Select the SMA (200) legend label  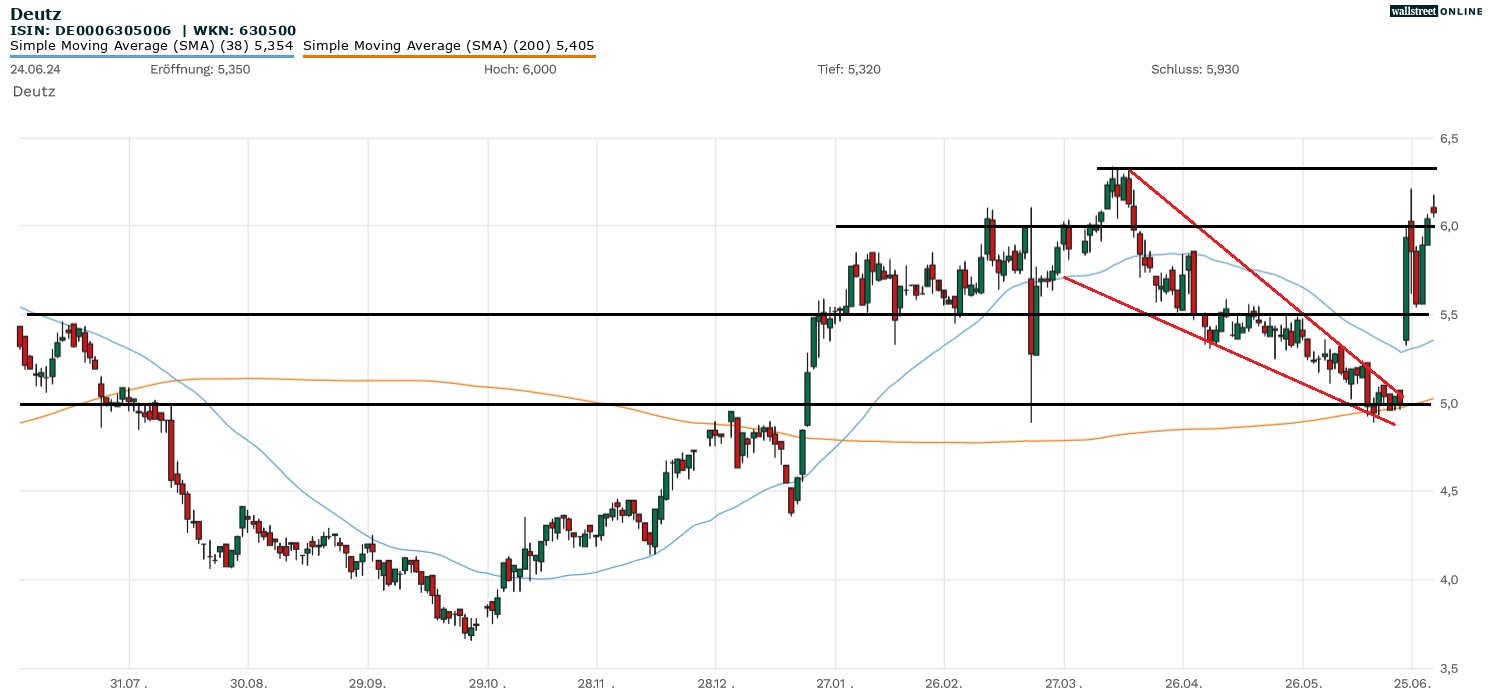[x=449, y=45]
